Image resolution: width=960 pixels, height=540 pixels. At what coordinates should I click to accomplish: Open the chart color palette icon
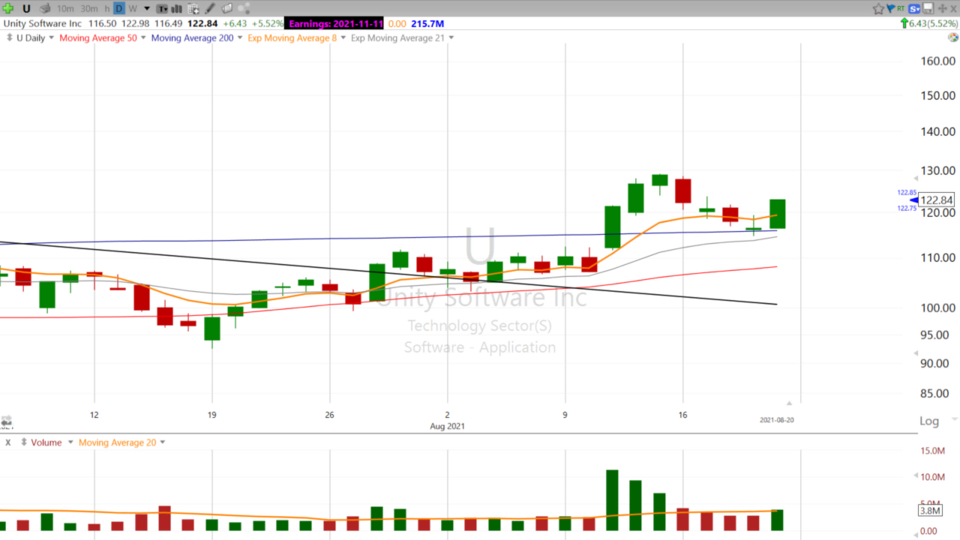[x=953, y=37]
